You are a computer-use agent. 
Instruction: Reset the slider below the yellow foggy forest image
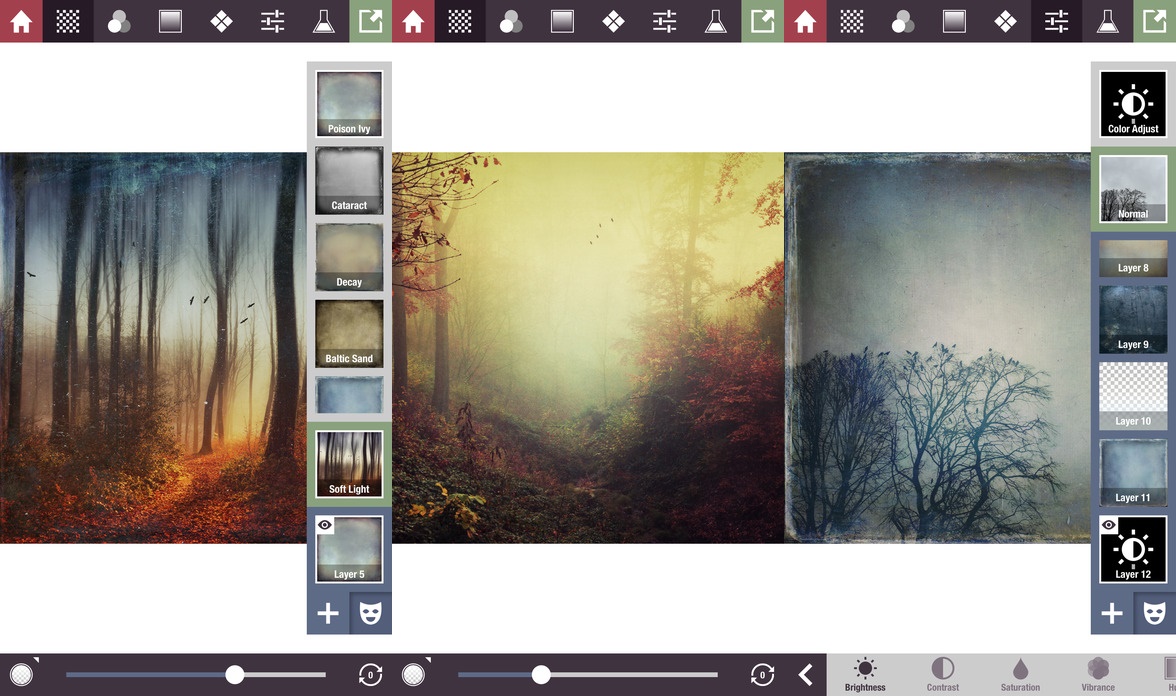762,674
